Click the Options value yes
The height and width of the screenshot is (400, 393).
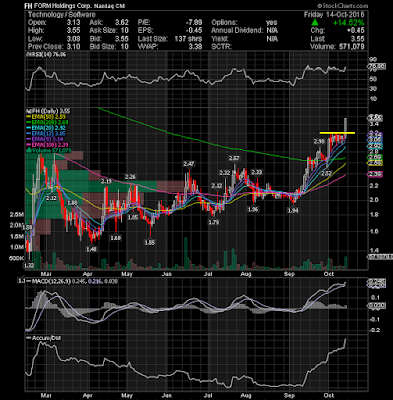pos(272,23)
